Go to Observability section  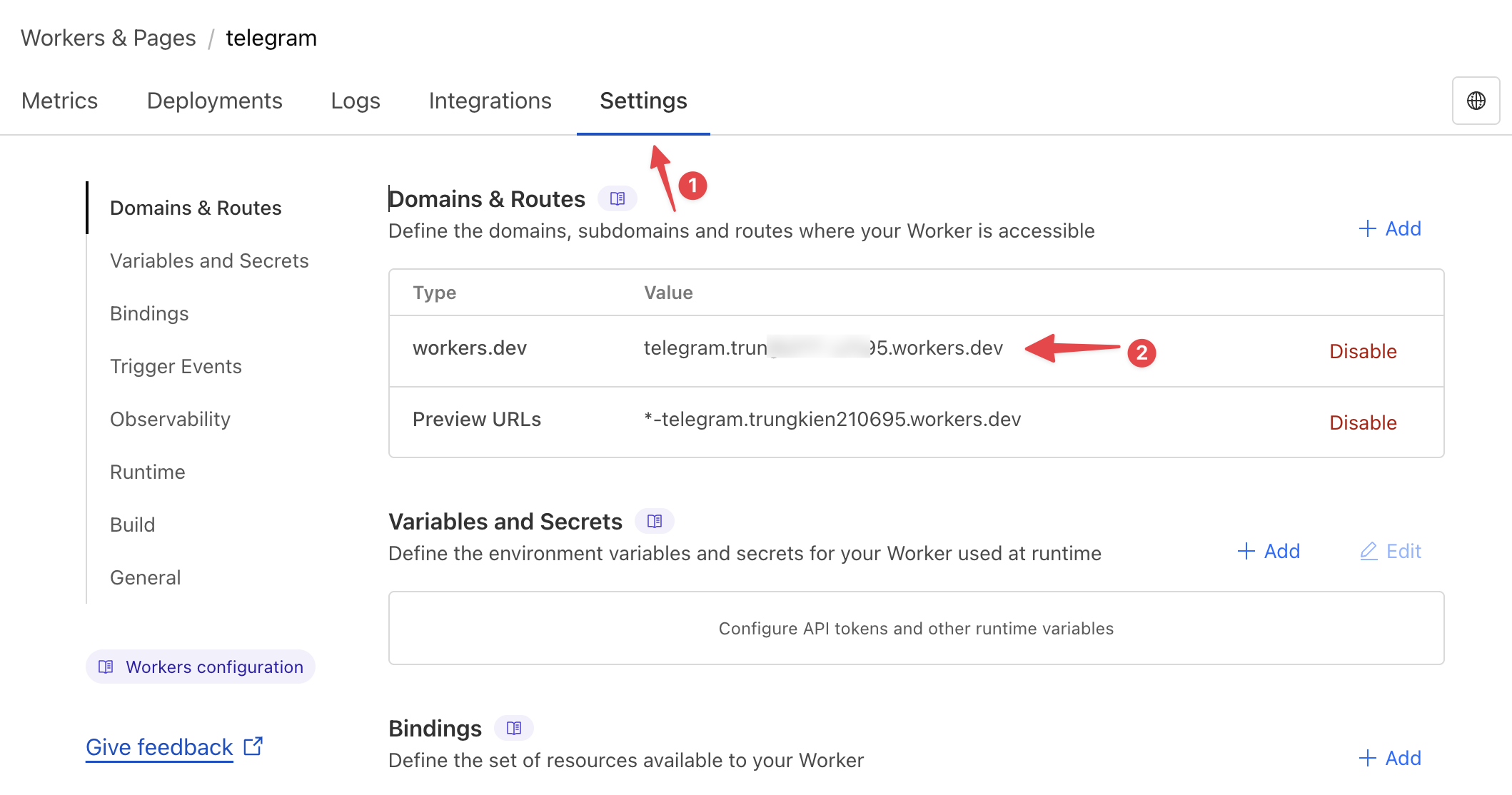click(170, 419)
